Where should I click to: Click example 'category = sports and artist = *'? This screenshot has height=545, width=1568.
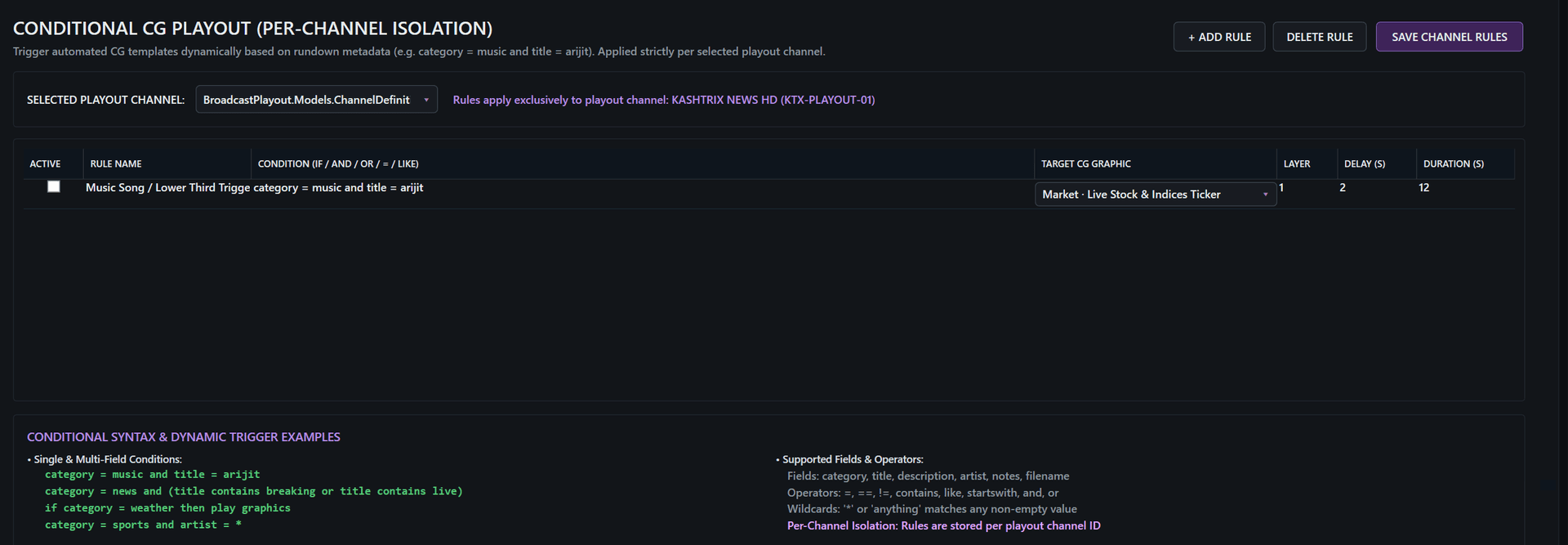coord(143,525)
